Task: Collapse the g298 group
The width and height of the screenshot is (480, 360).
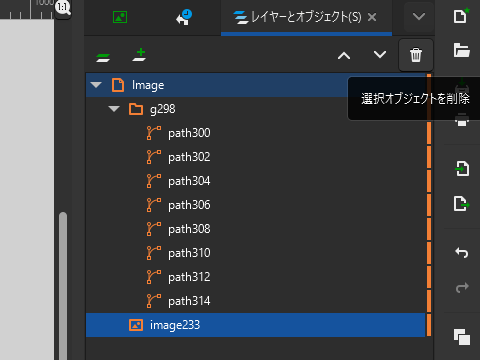Action: 114,109
